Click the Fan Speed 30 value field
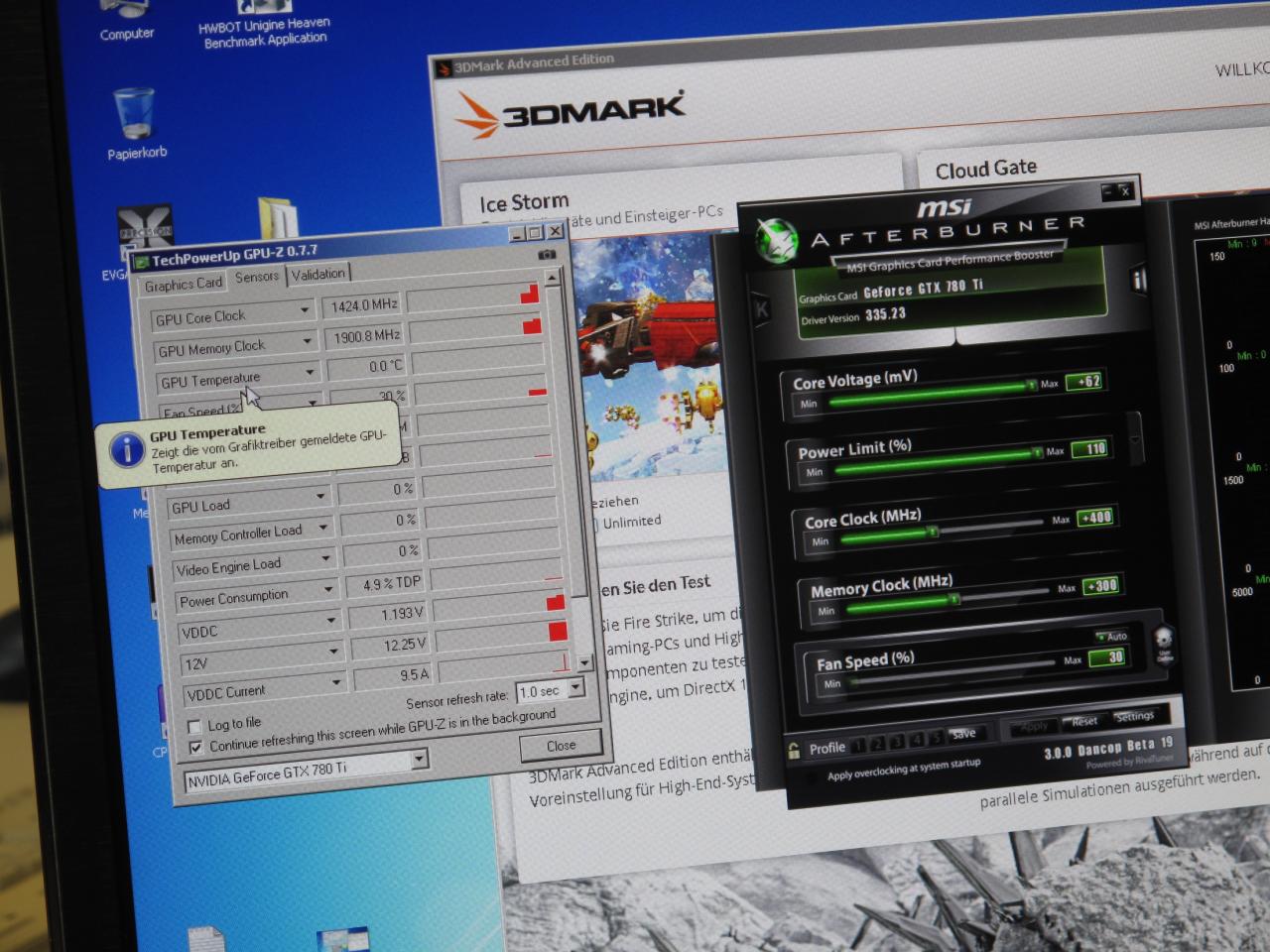This screenshot has height=952, width=1270. 1107,656
